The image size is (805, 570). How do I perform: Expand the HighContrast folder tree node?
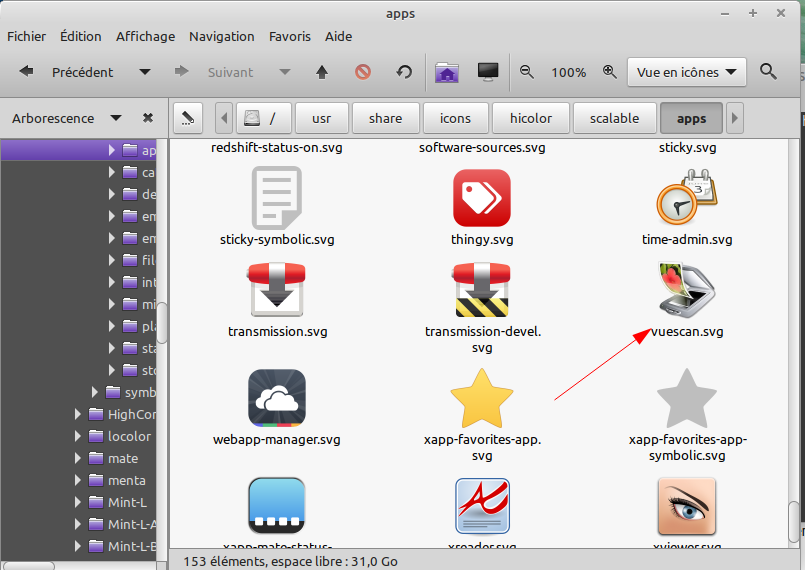[78, 414]
